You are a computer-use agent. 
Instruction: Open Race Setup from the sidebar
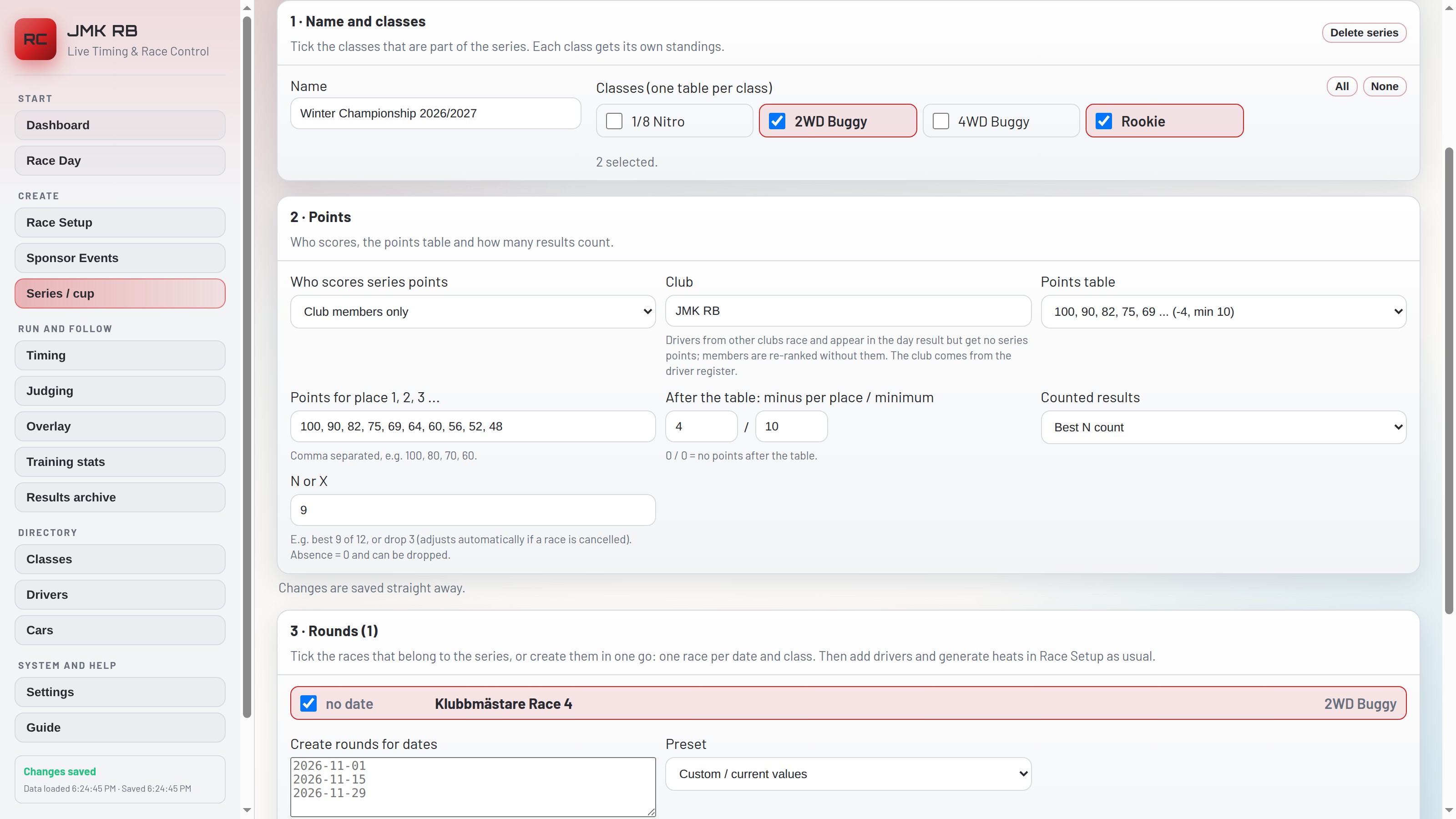120,222
